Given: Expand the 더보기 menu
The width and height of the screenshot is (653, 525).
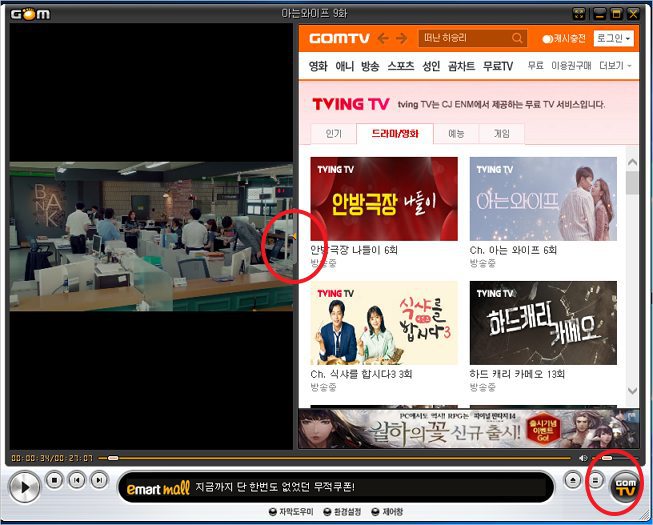Looking at the screenshot, I should pyautogui.click(x=615, y=66).
